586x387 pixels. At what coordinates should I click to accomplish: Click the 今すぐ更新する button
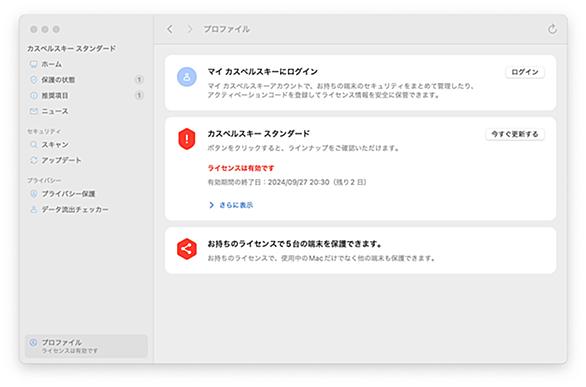coord(515,134)
